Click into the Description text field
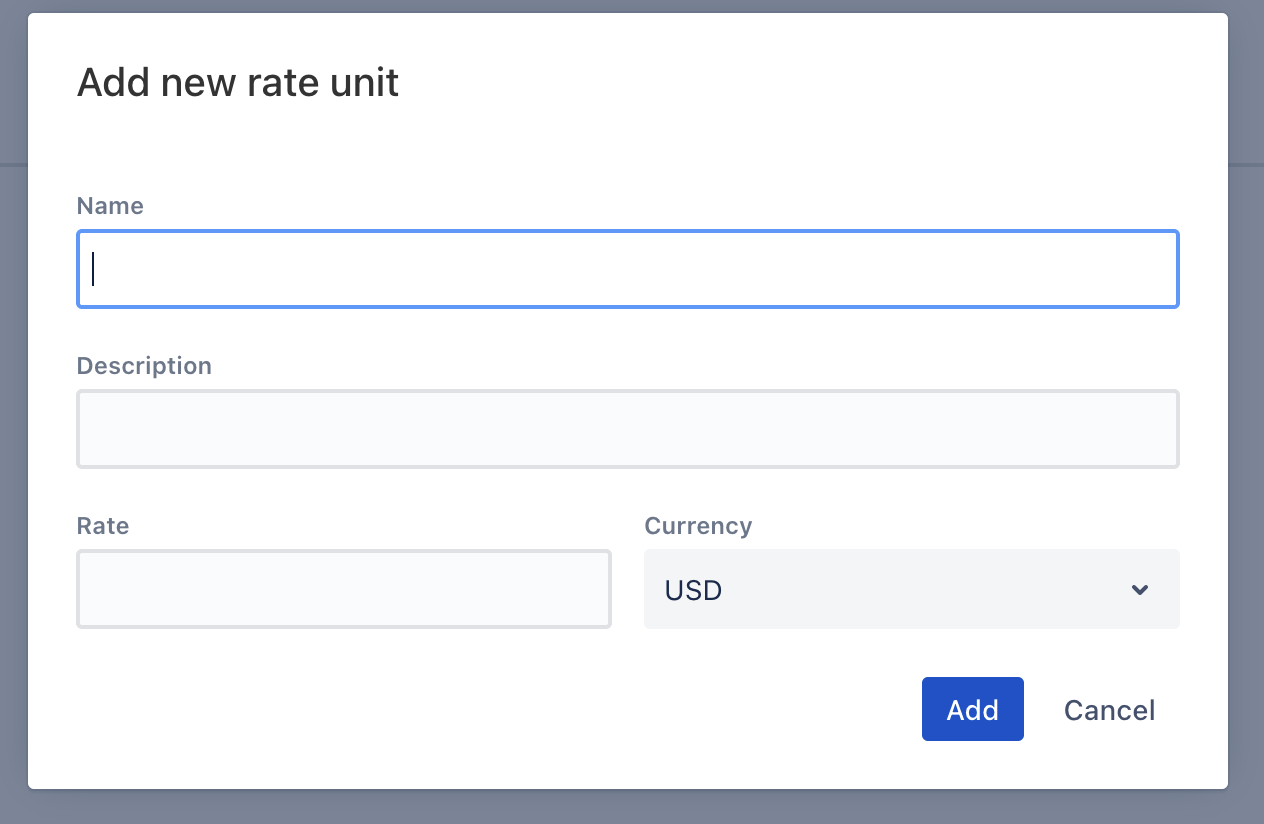This screenshot has height=824, width=1264. [628, 429]
